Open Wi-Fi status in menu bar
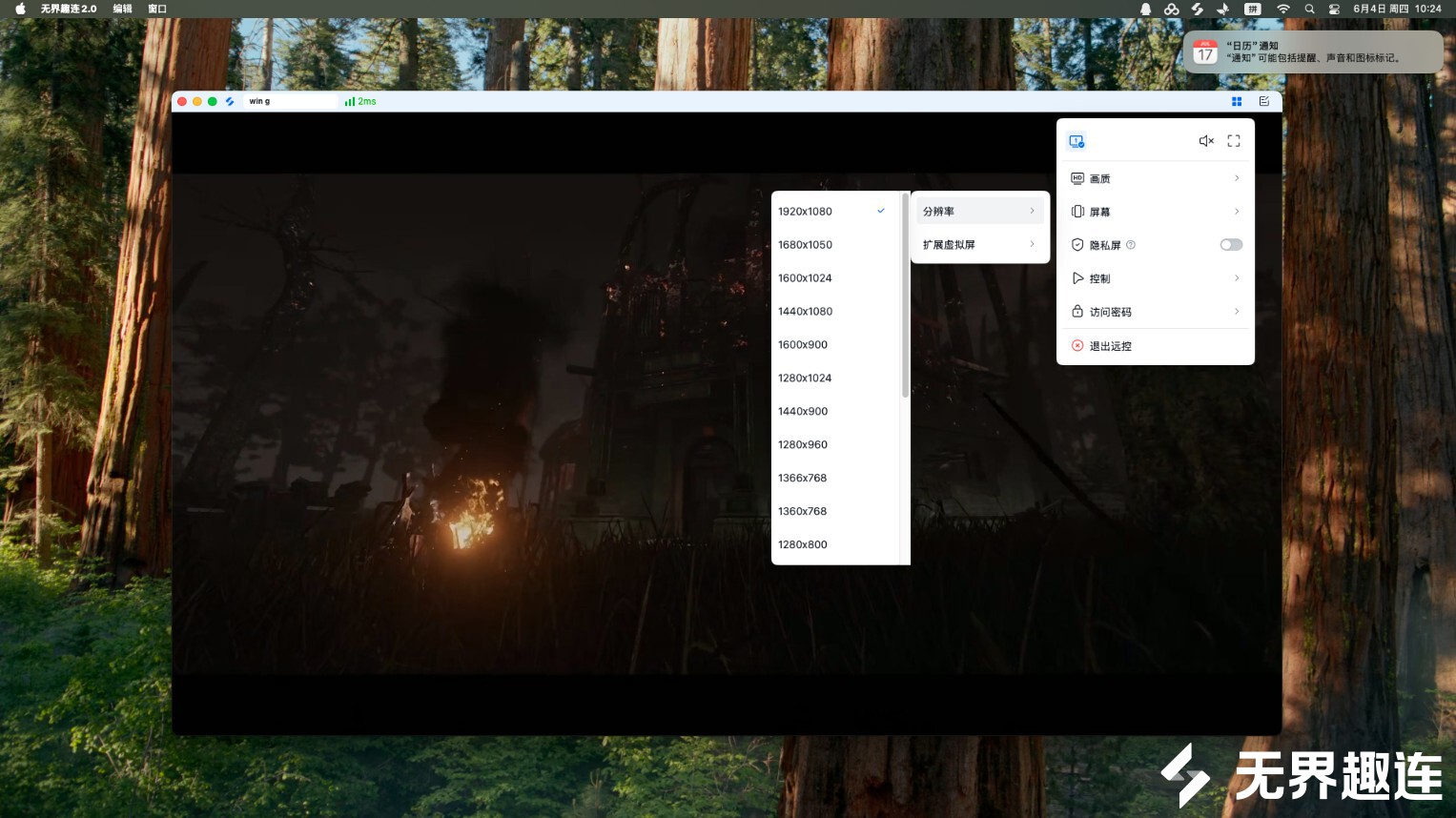 click(x=1283, y=9)
